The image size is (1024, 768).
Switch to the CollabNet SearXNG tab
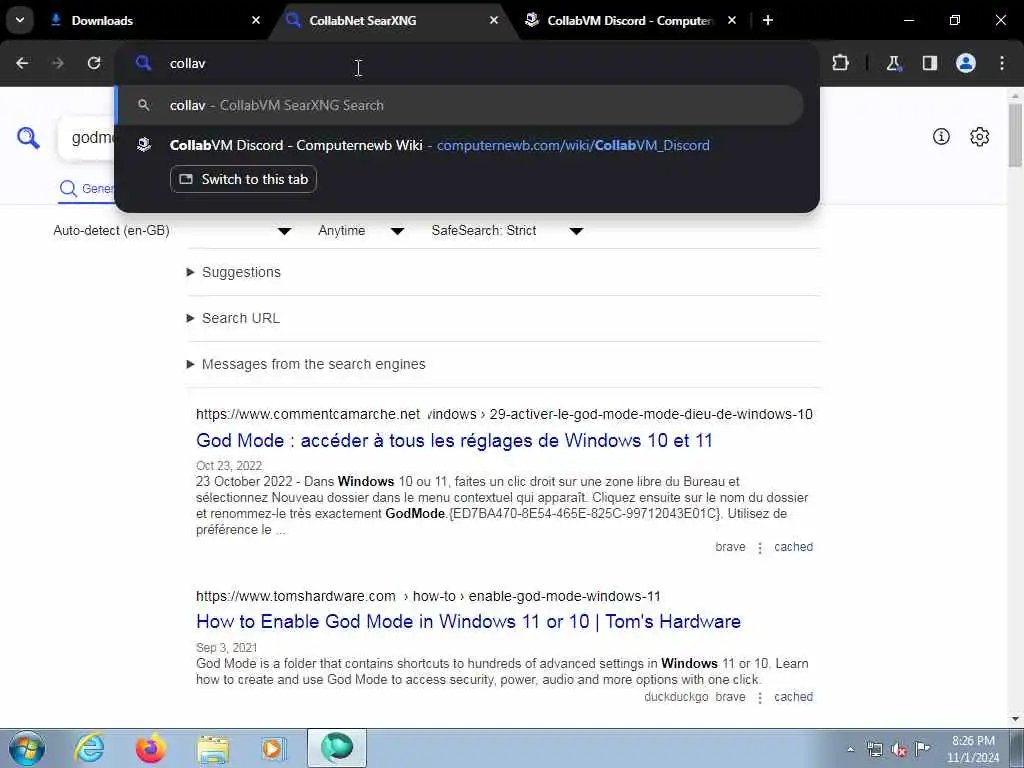pos(395,20)
